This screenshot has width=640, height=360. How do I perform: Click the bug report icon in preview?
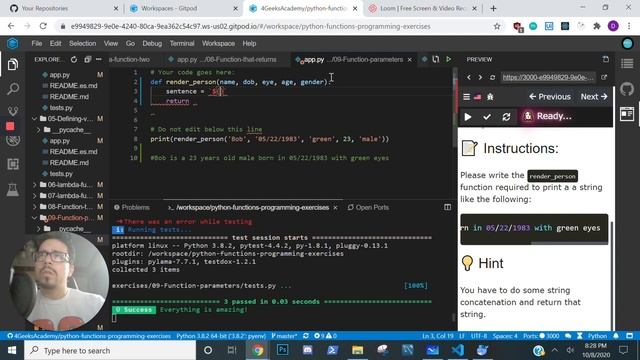tap(490, 97)
